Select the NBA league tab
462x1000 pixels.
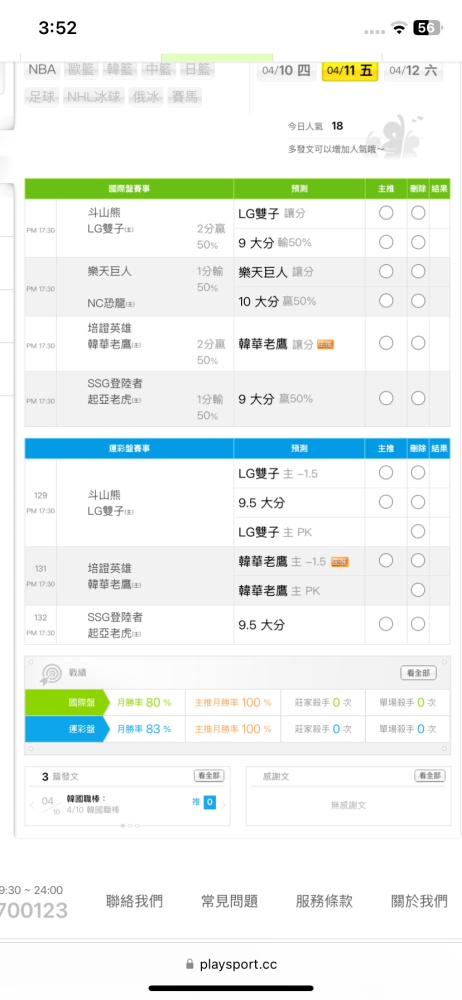click(x=42, y=70)
